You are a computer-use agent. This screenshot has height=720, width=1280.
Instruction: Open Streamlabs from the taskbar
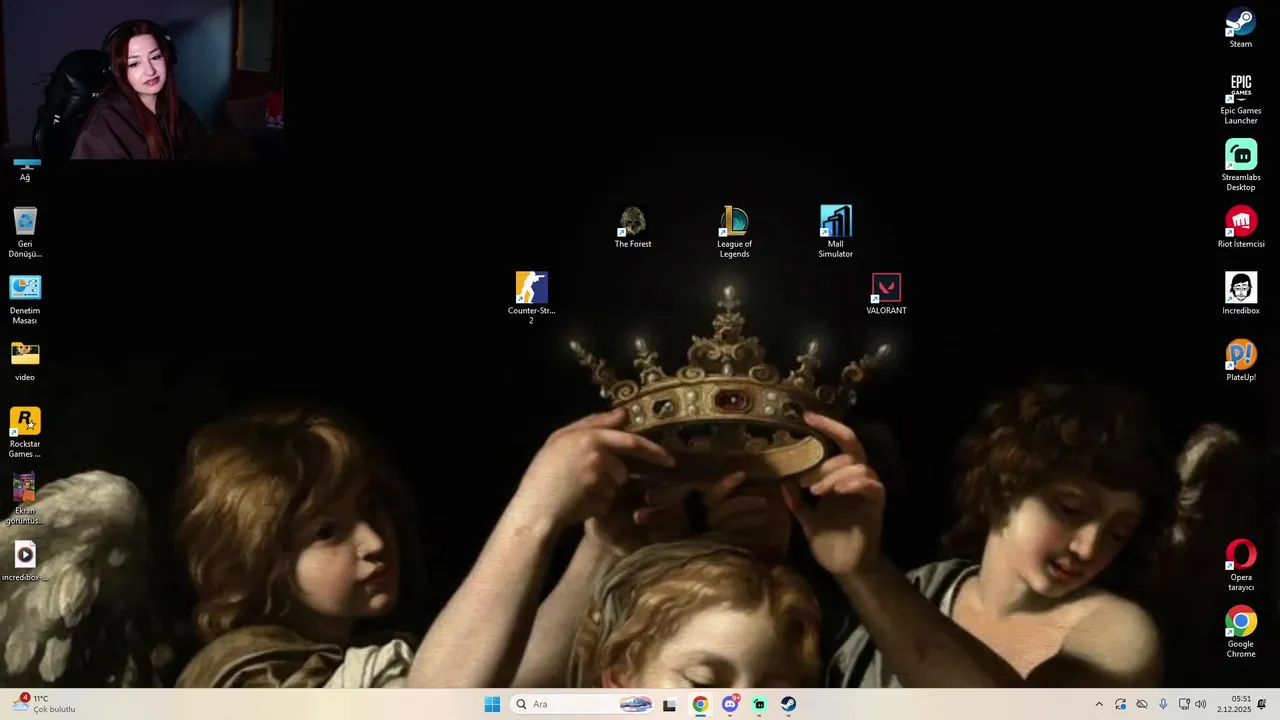click(x=759, y=704)
